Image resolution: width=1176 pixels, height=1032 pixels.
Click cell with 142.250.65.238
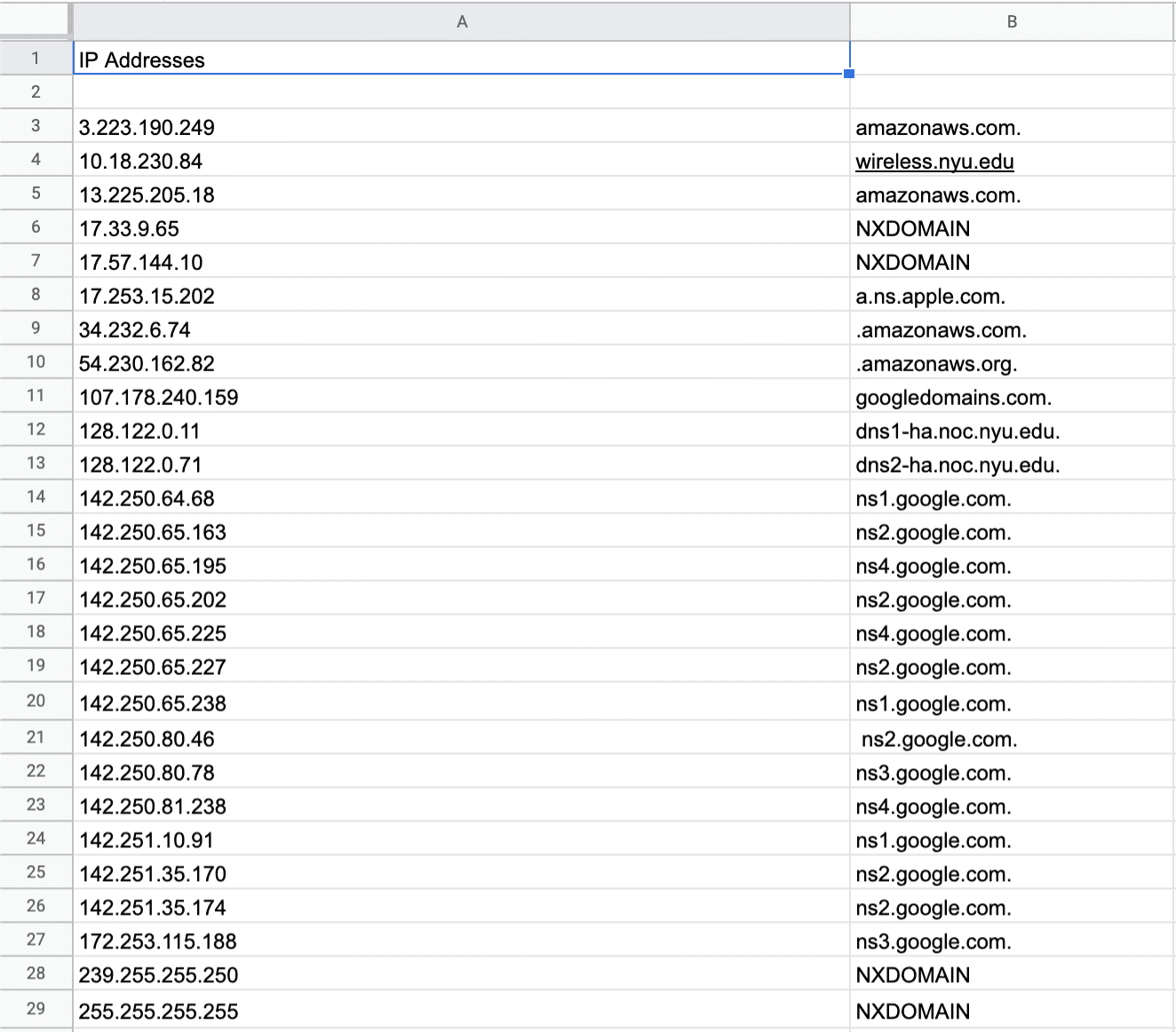[x=461, y=703]
